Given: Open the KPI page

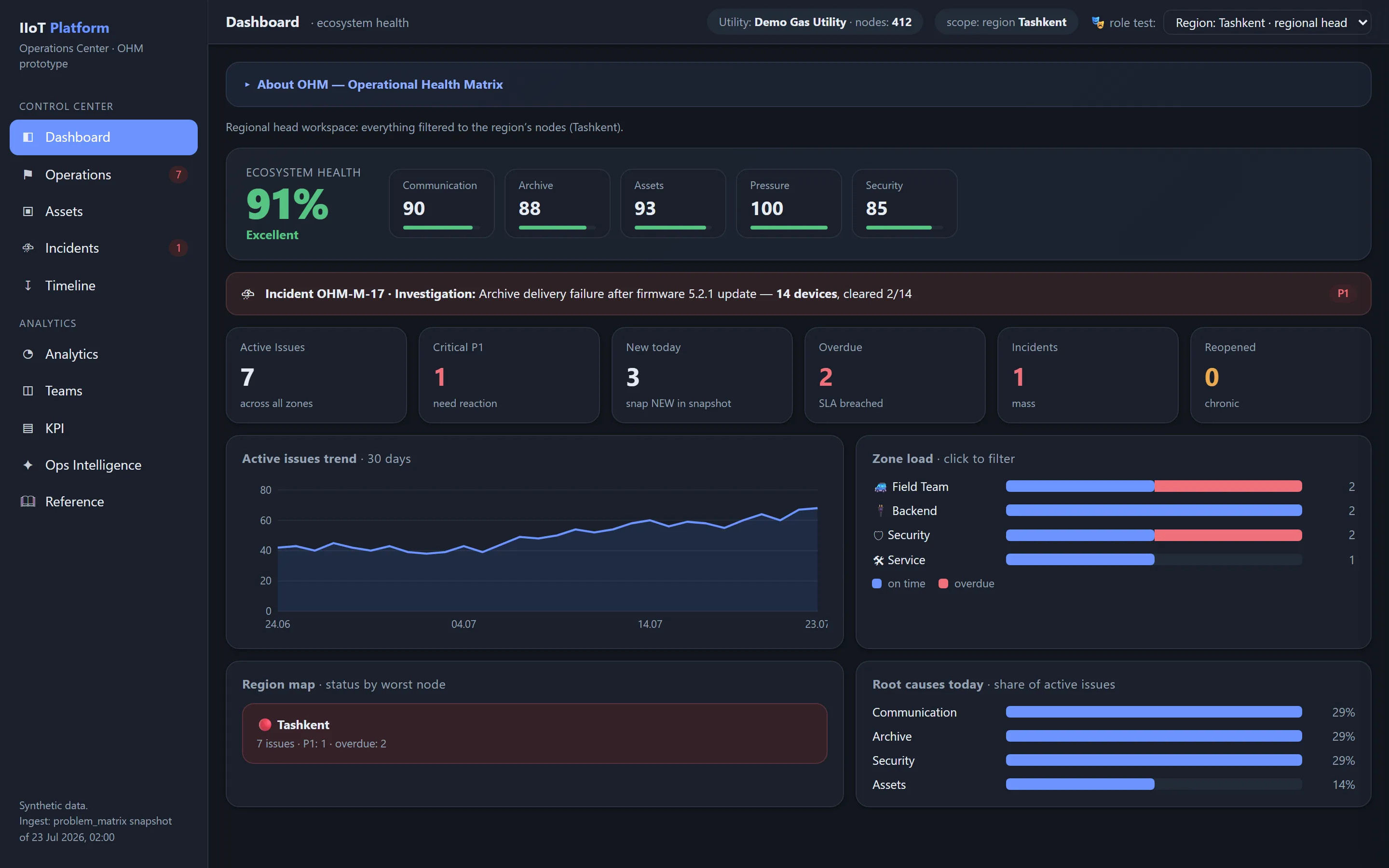Looking at the screenshot, I should point(104,428).
